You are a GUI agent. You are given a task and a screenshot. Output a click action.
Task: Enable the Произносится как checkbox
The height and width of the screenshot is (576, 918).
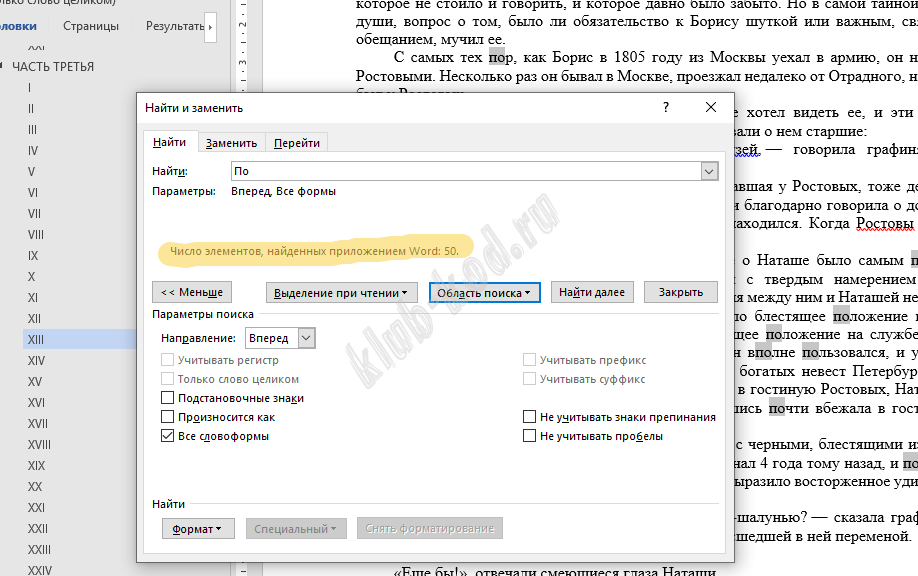coord(168,417)
